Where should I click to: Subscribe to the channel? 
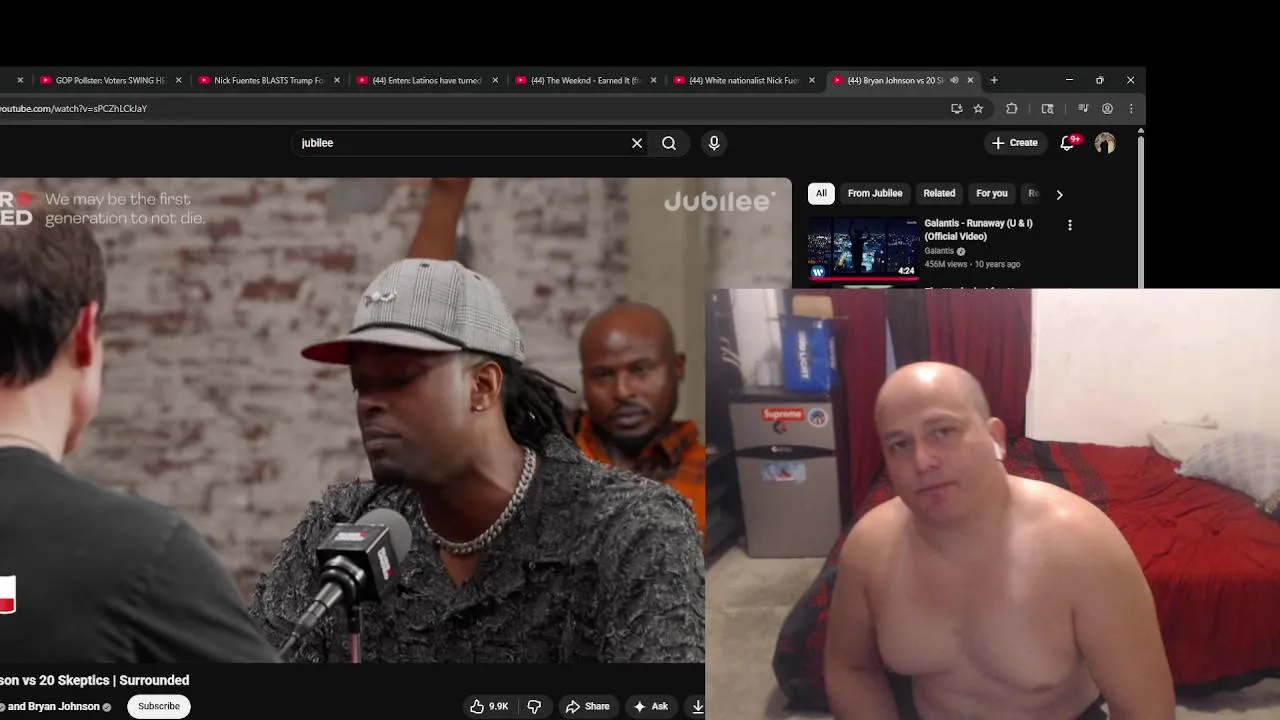click(159, 706)
